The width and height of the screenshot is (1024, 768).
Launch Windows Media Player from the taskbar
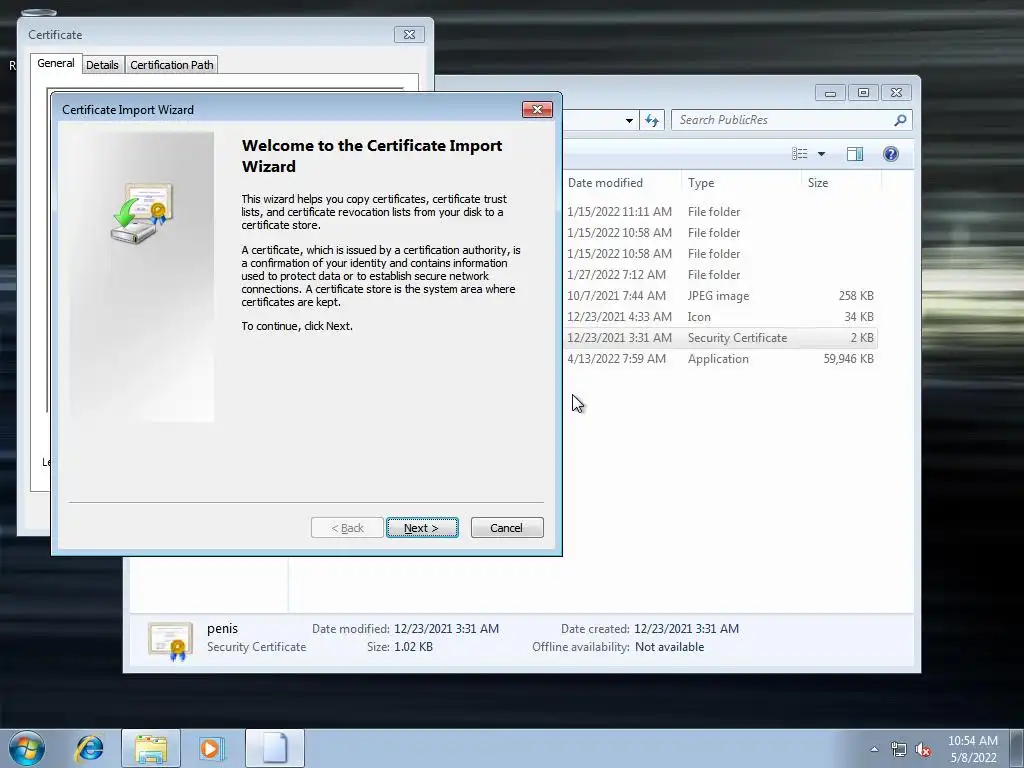(212, 748)
